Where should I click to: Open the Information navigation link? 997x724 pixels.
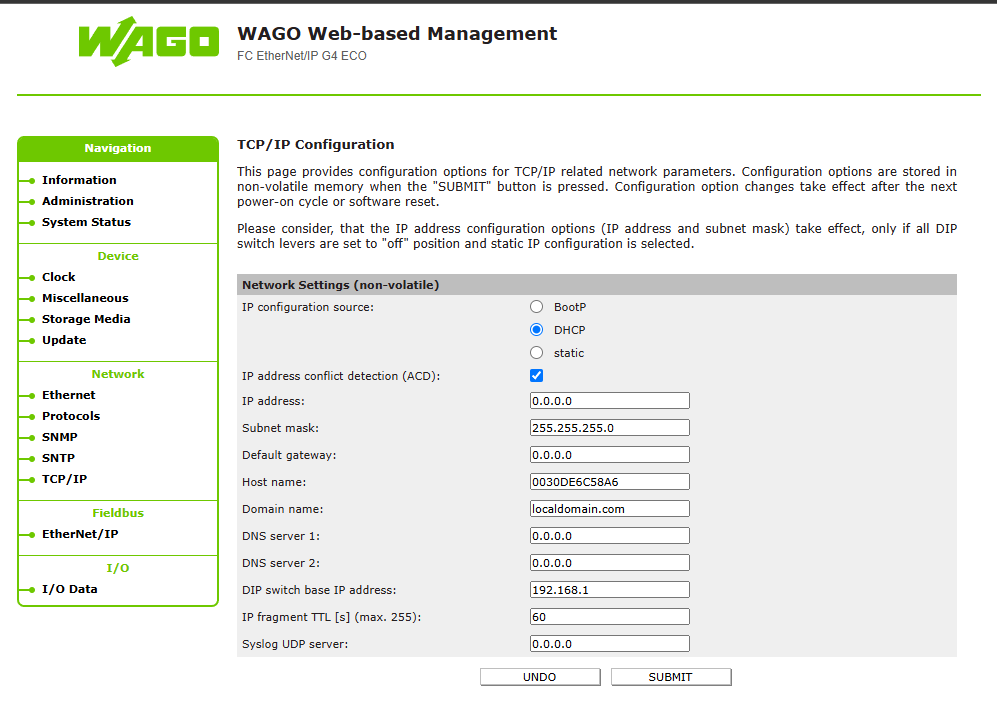[x=79, y=180]
